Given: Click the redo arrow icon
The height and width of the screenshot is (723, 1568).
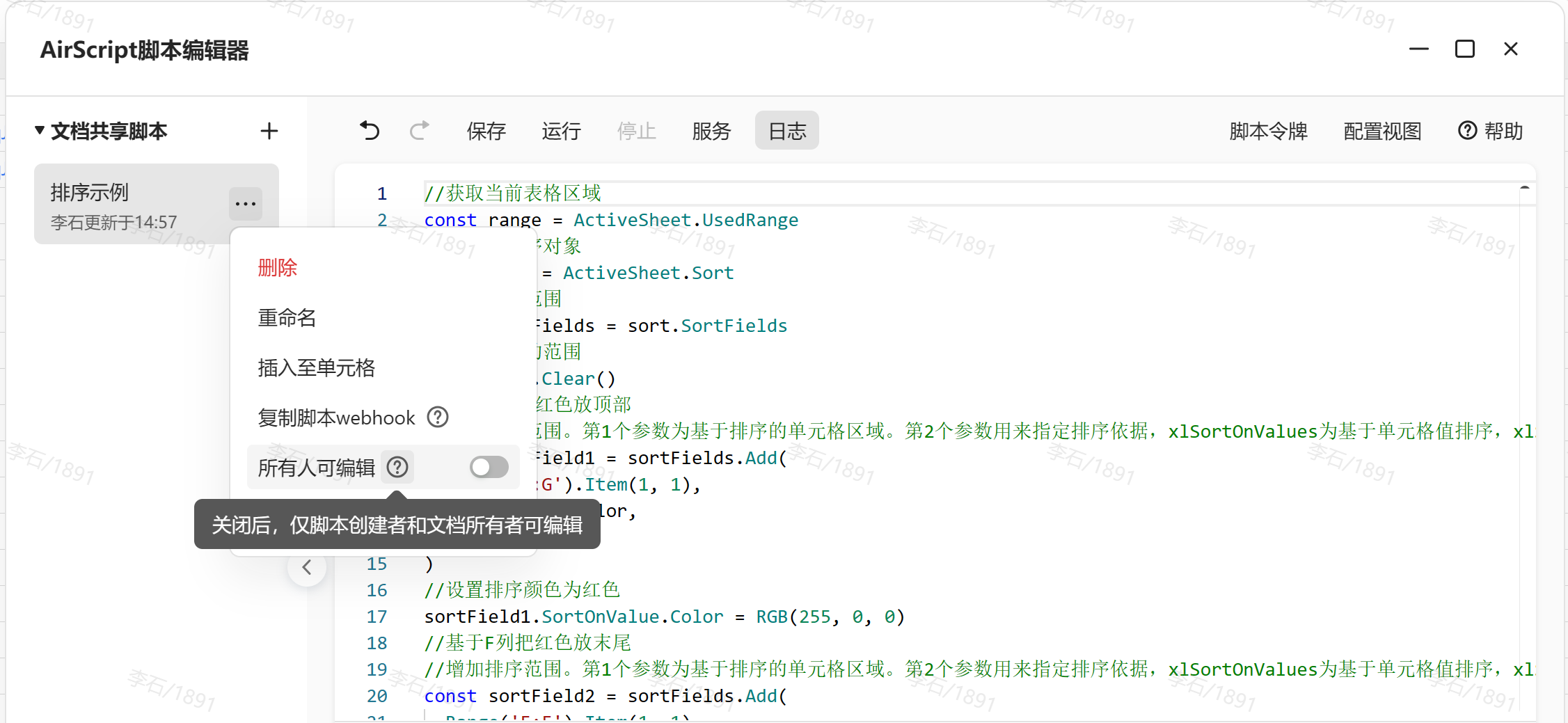Looking at the screenshot, I should click(420, 131).
